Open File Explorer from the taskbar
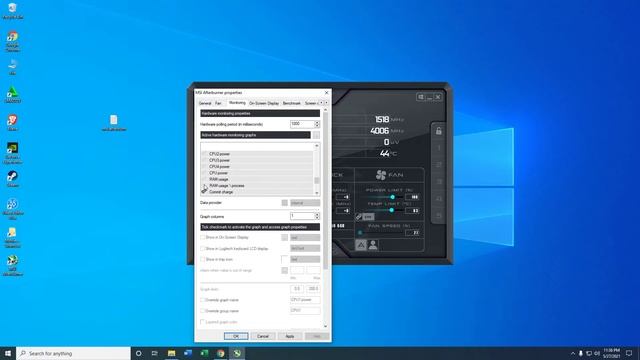The height and width of the screenshot is (360, 640). pos(171,353)
